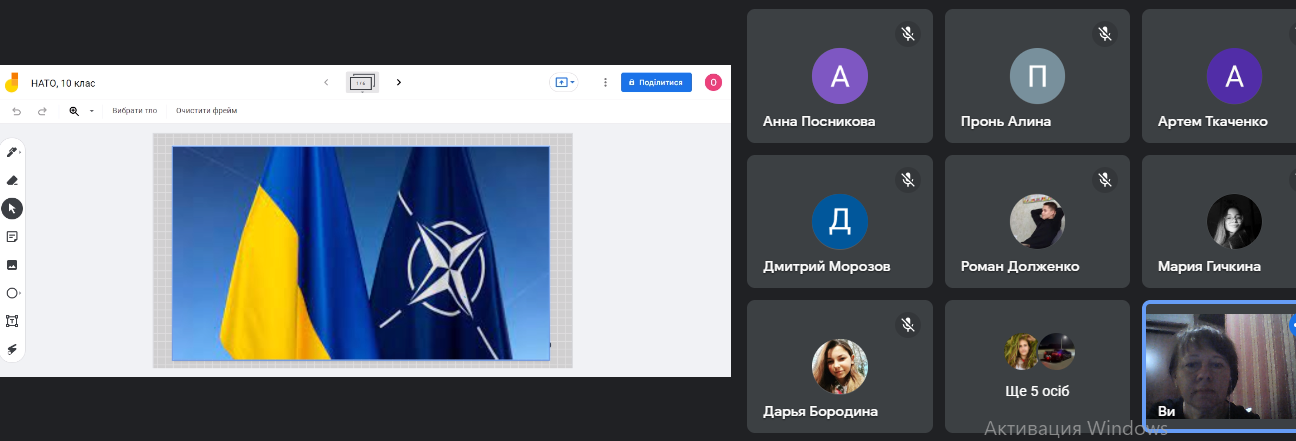Open zoom level dropdown arrow

point(91,111)
